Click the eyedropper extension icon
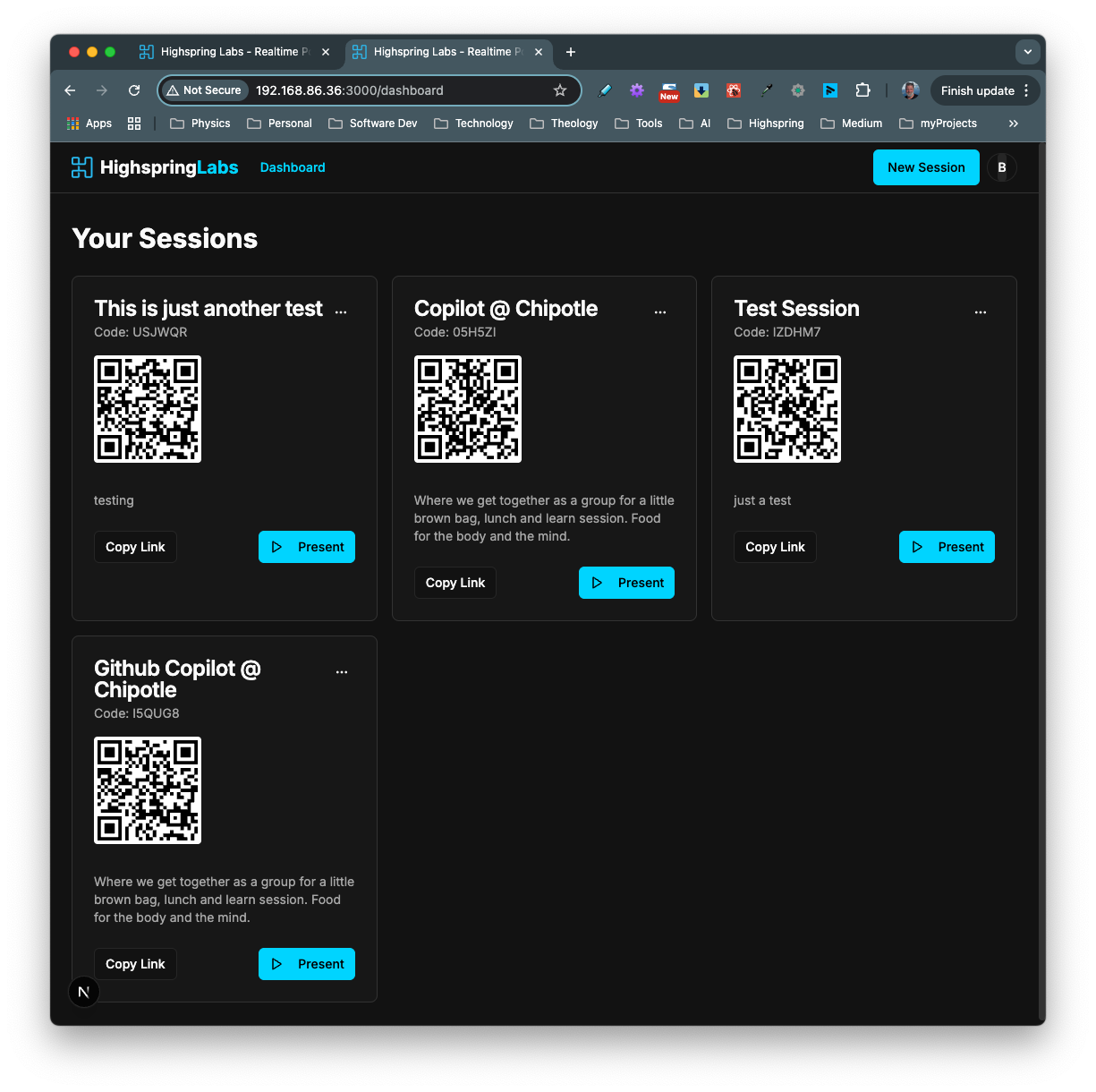 tap(766, 90)
